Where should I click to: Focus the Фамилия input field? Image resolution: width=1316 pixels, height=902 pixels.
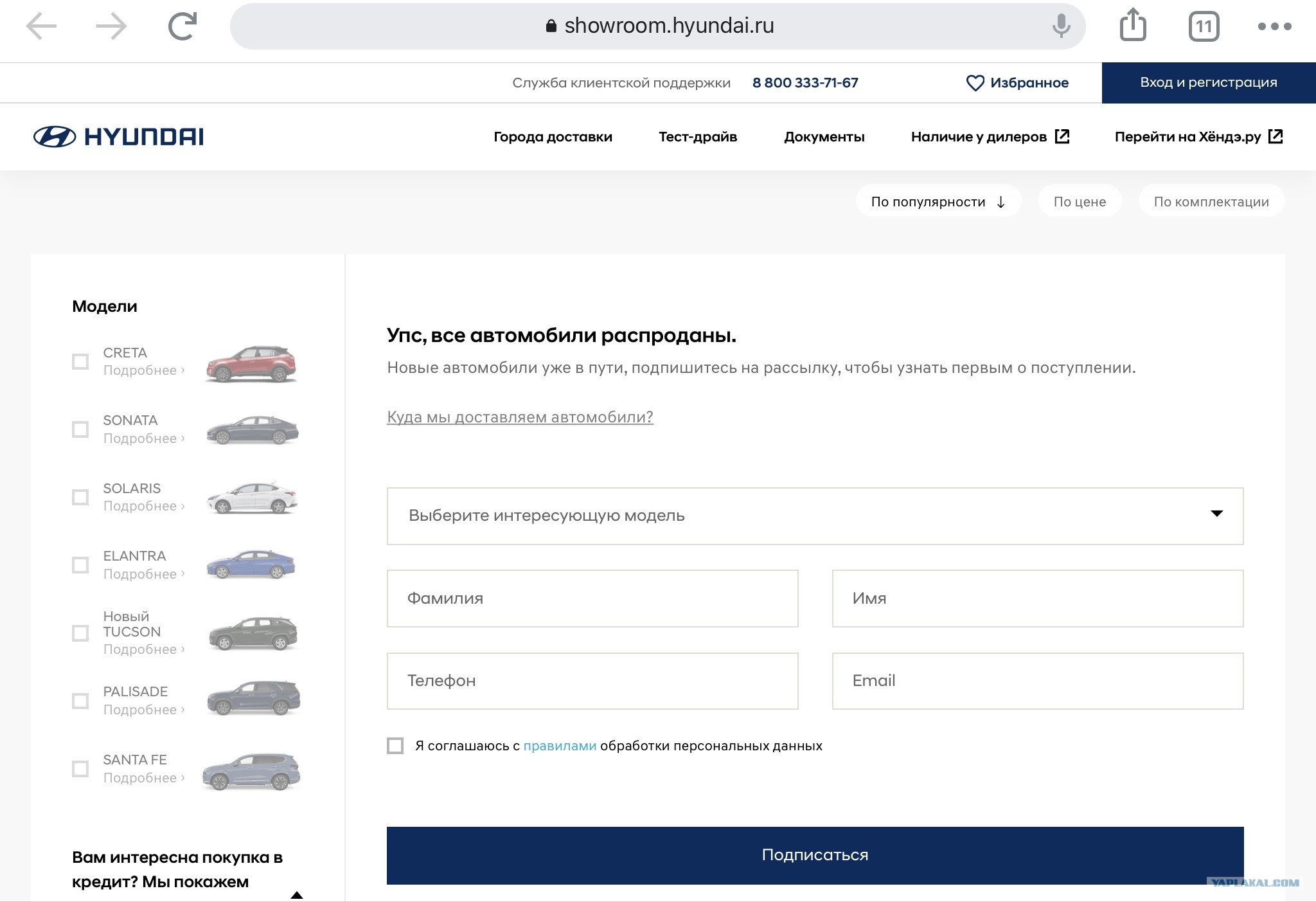[x=592, y=599]
